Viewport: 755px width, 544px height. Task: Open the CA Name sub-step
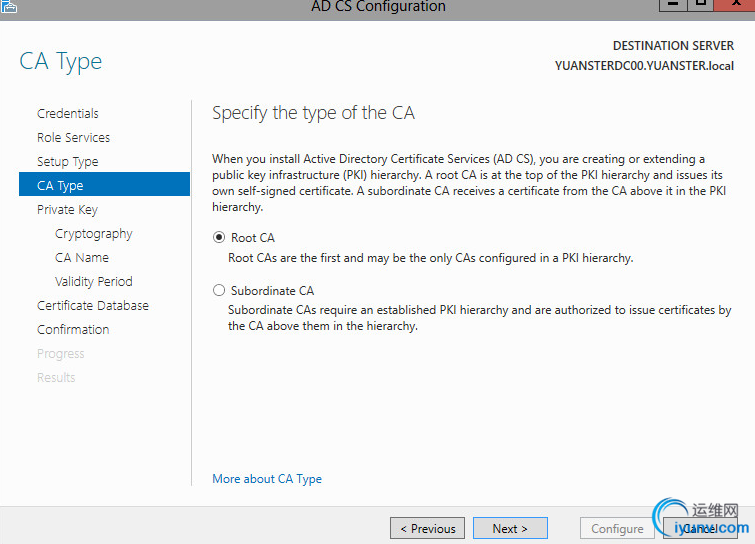coord(82,258)
